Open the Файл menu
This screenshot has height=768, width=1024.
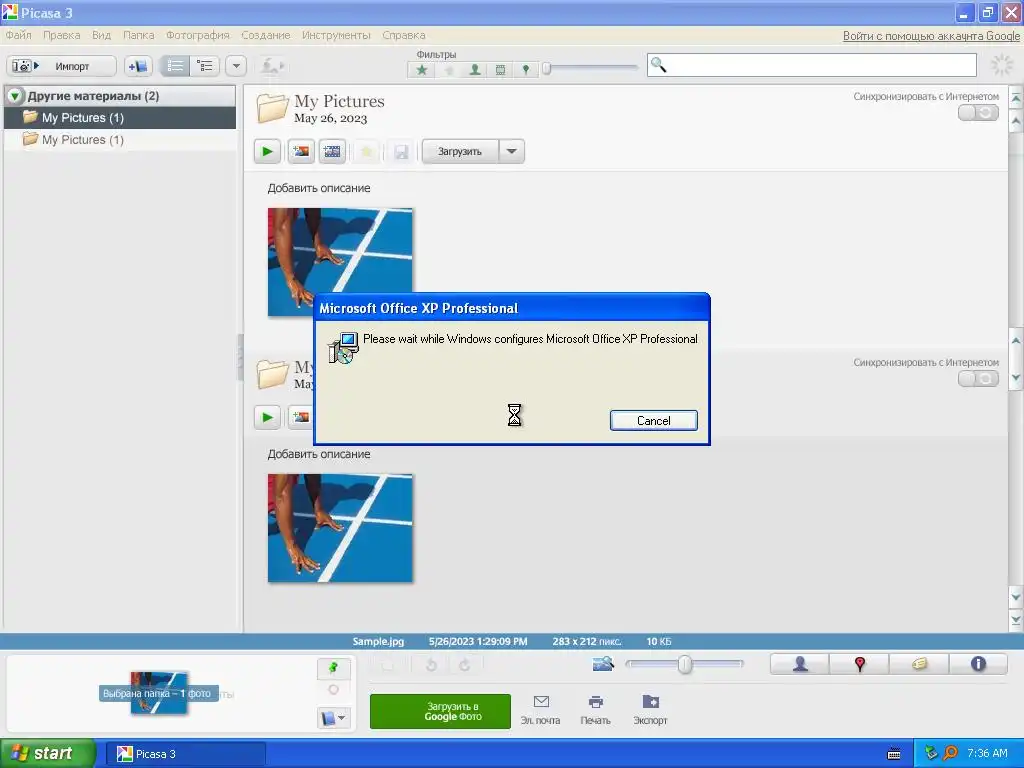click(x=18, y=35)
